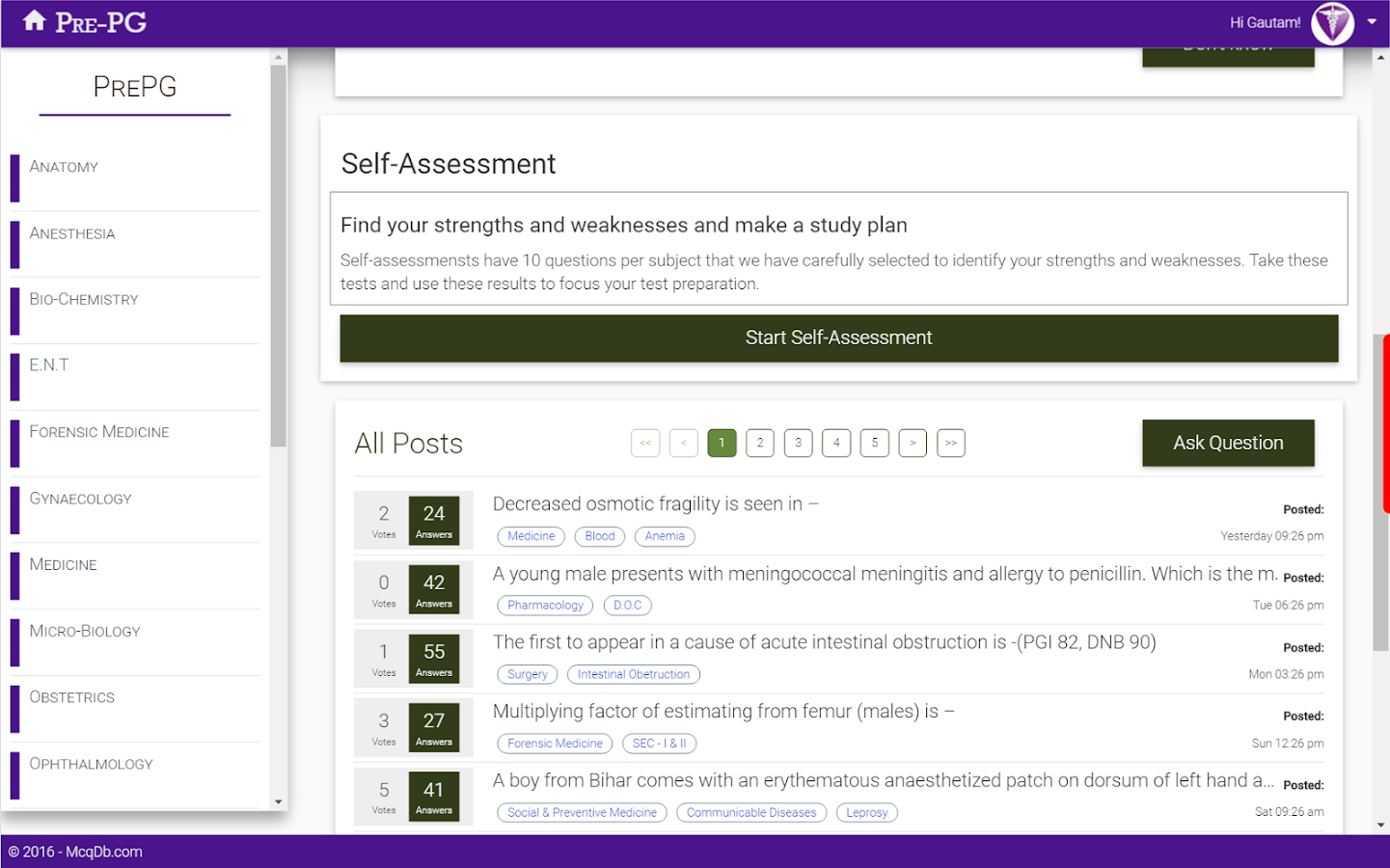This screenshot has width=1390, height=868.
Task: Open the meningococcal meningitis question
Action: pyautogui.click(x=886, y=574)
